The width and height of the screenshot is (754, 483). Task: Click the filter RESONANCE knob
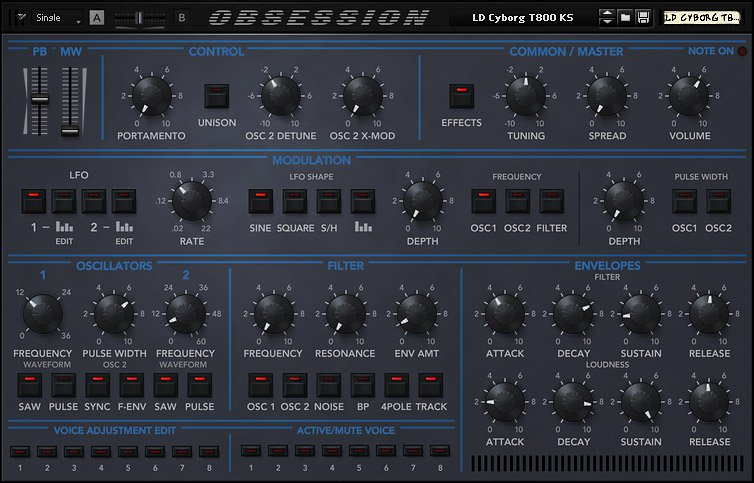[345, 314]
